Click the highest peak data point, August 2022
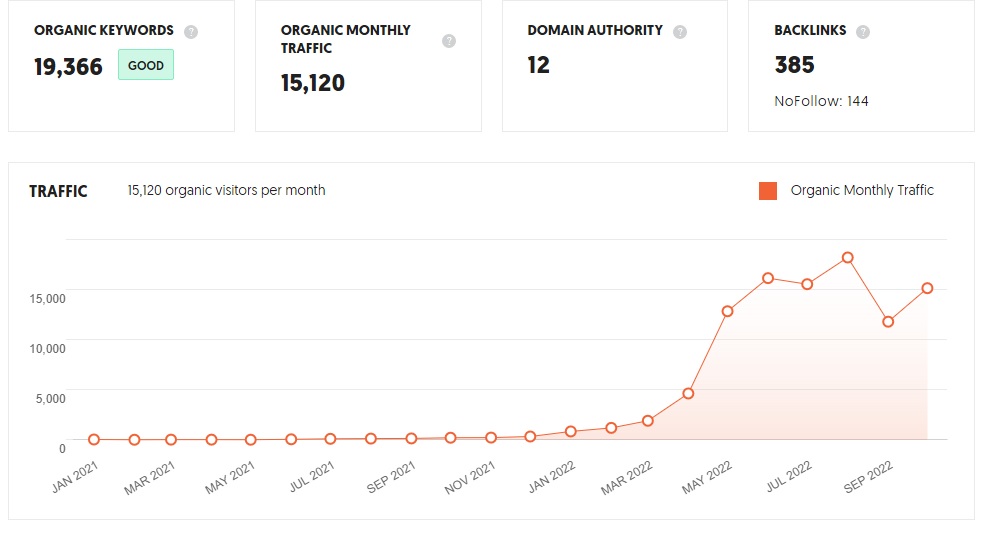983x550 pixels. pos(848,257)
